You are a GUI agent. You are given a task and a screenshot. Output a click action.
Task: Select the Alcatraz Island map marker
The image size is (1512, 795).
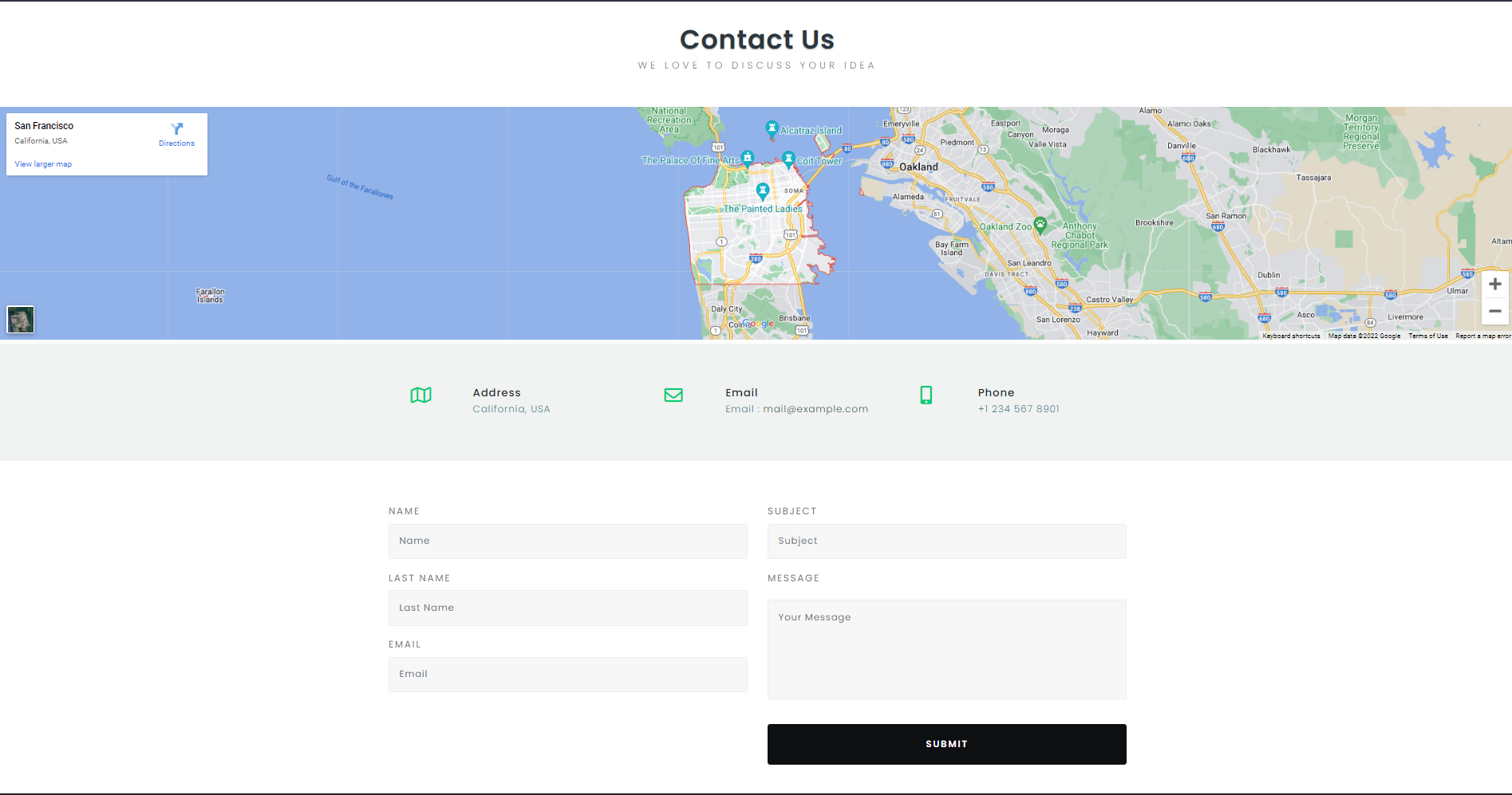[772, 128]
